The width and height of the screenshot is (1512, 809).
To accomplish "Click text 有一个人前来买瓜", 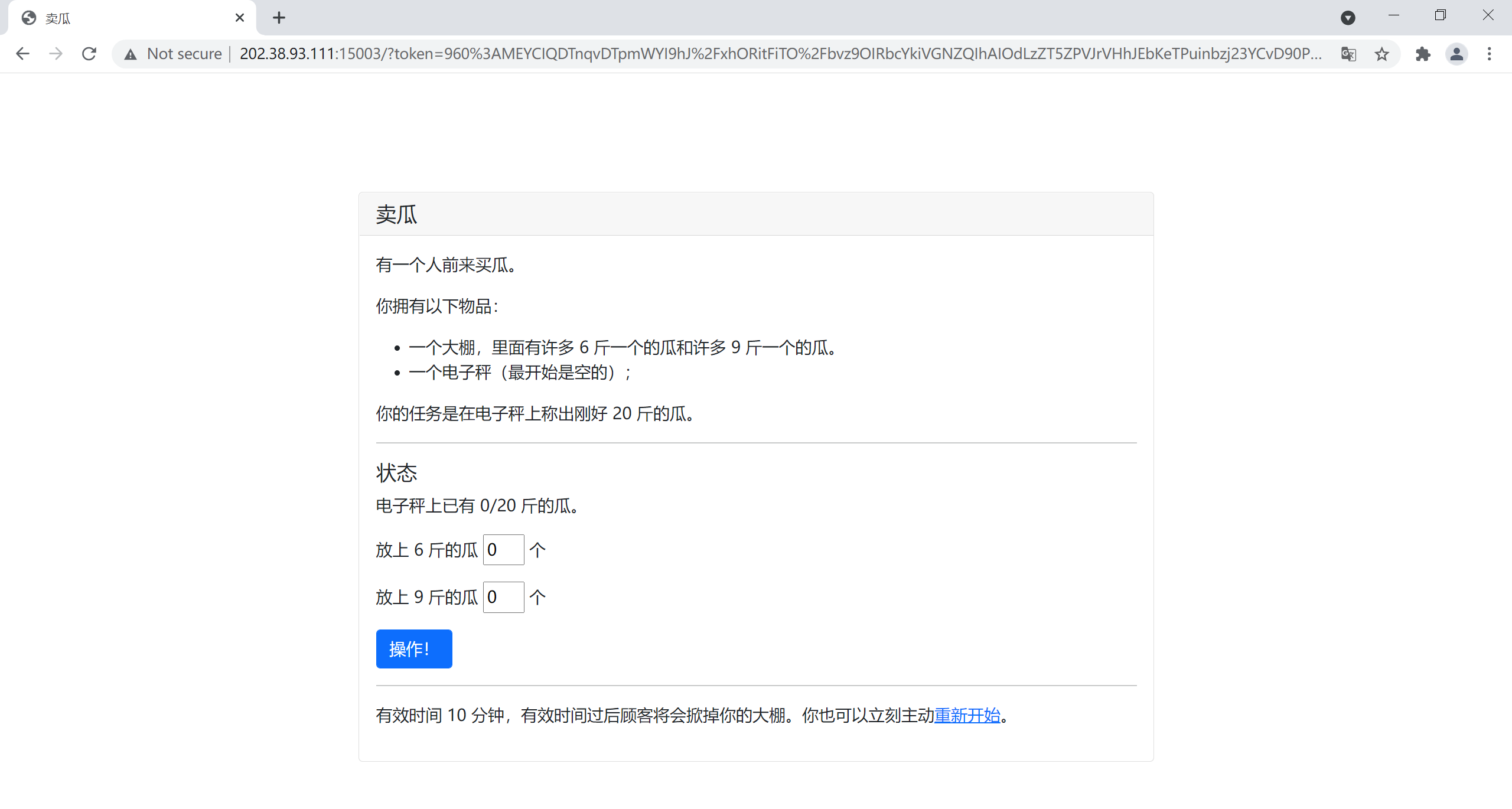I will 447,265.
